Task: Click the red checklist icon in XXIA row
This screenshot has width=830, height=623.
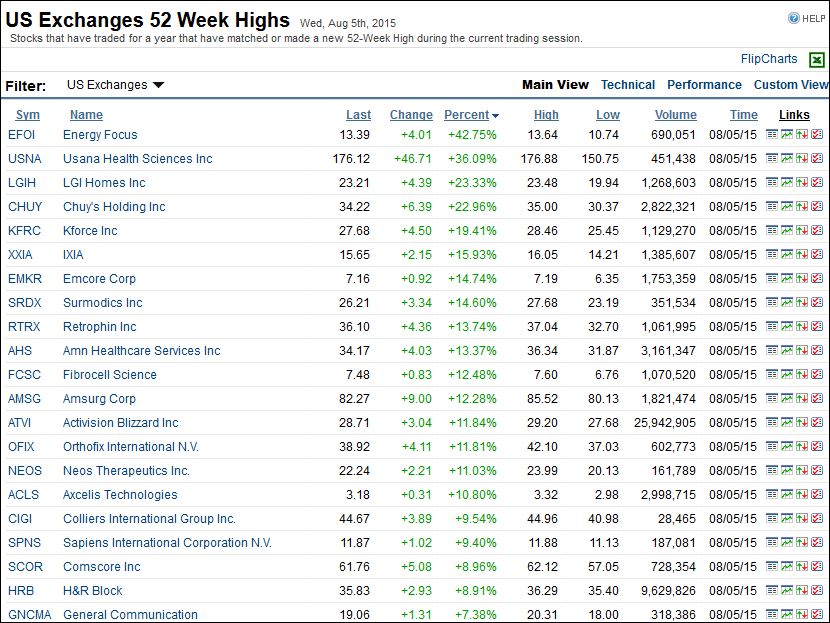Action: coord(817,255)
